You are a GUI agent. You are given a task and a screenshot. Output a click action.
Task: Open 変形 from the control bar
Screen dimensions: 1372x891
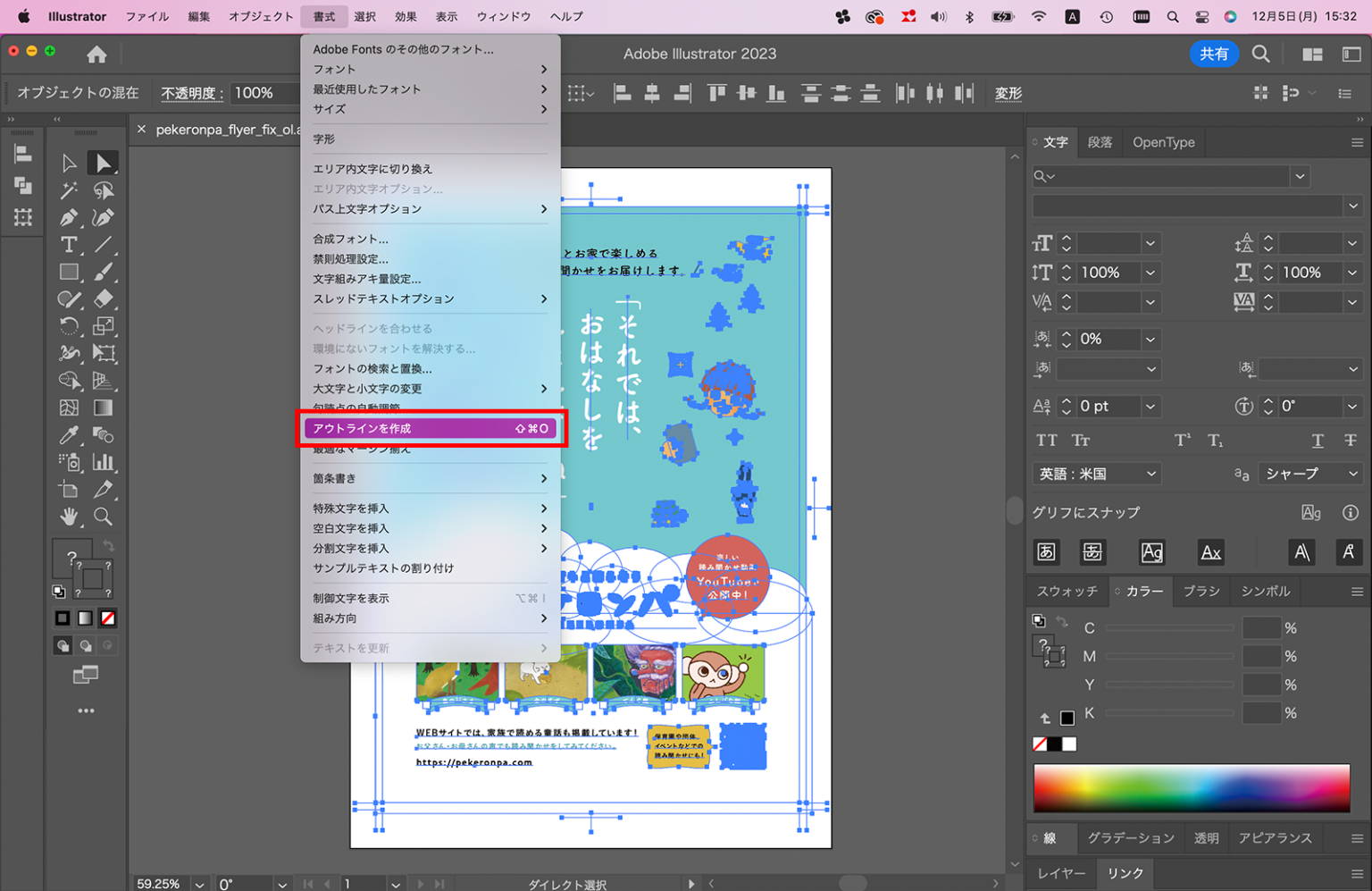(1008, 93)
